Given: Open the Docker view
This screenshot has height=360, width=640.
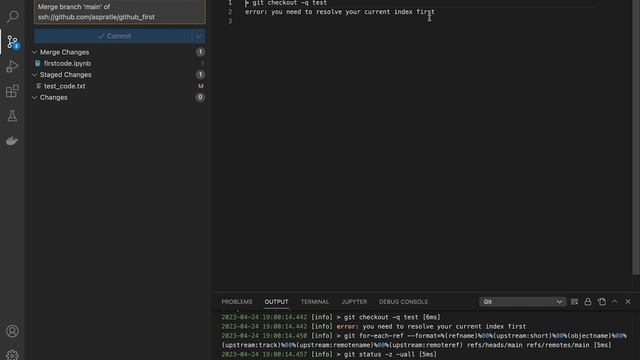Looking at the screenshot, I should pyautogui.click(x=12, y=141).
